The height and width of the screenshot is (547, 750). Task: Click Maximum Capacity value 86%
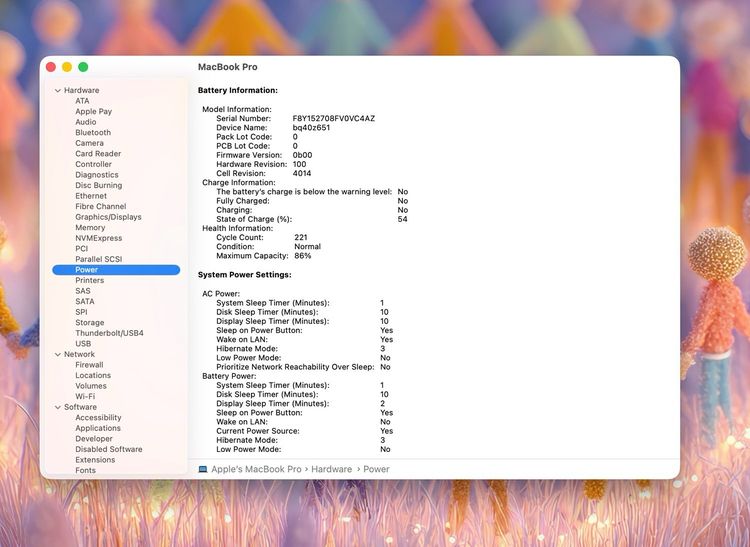click(303, 256)
